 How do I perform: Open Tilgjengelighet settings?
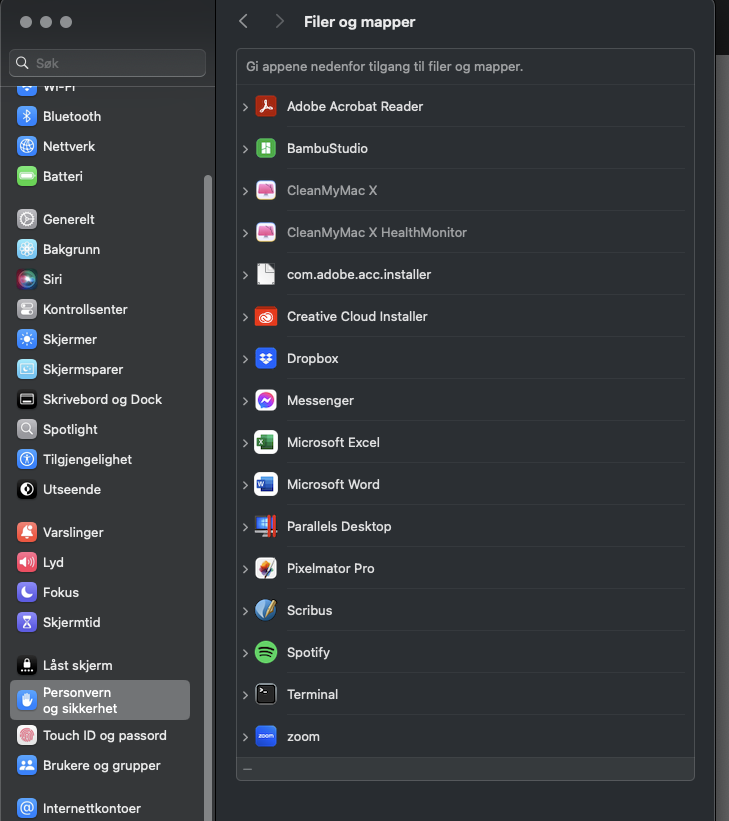(x=100, y=459)
